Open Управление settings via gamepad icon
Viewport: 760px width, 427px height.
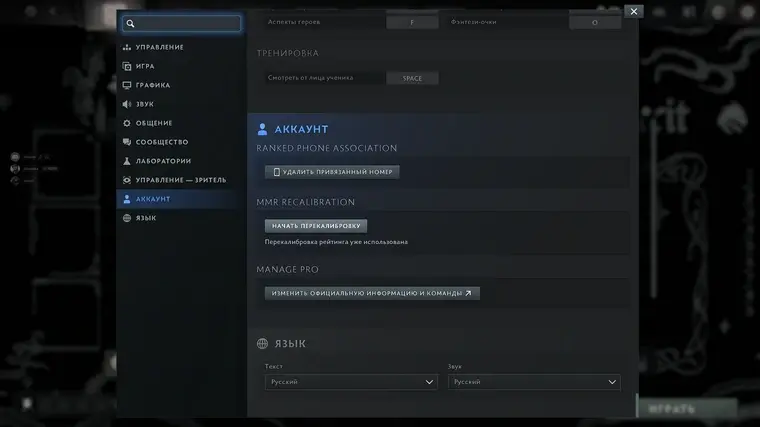(x=126, y=47)
